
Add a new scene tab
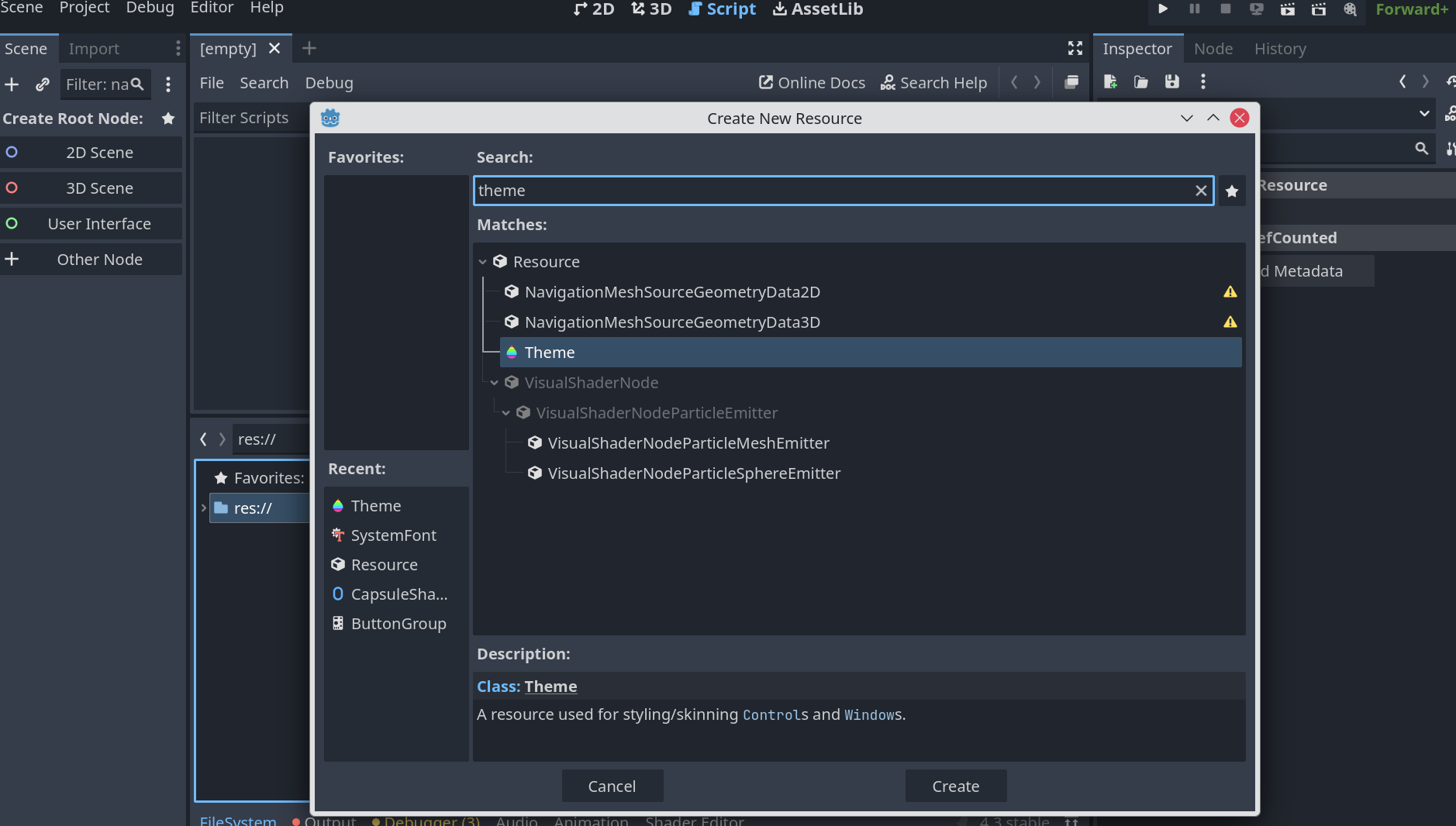(309, 48)
